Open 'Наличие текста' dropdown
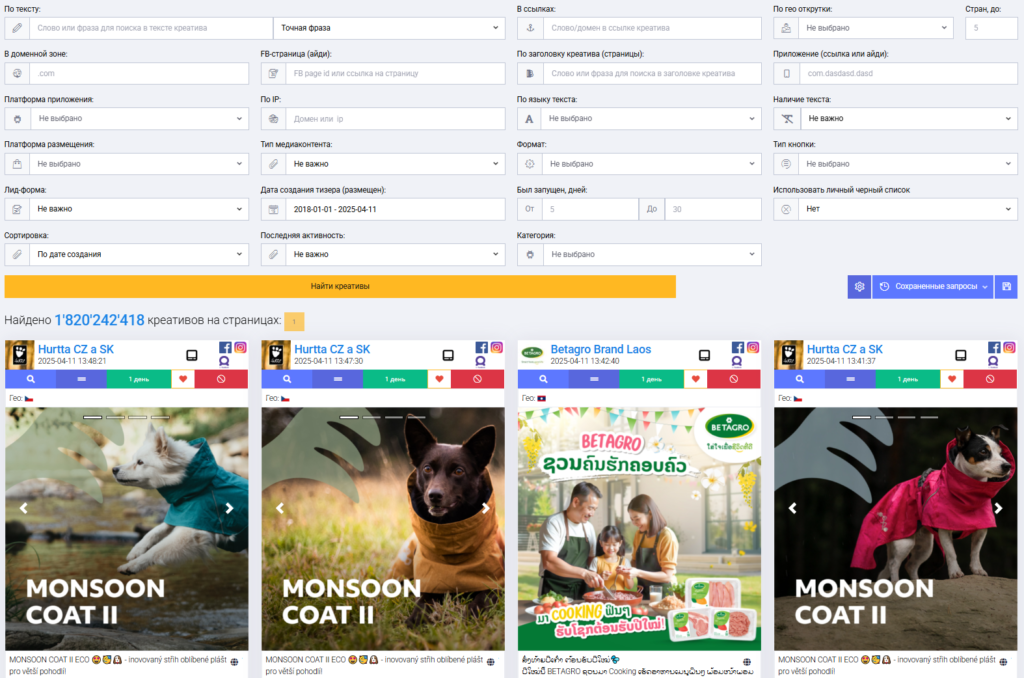 (908, 118)
